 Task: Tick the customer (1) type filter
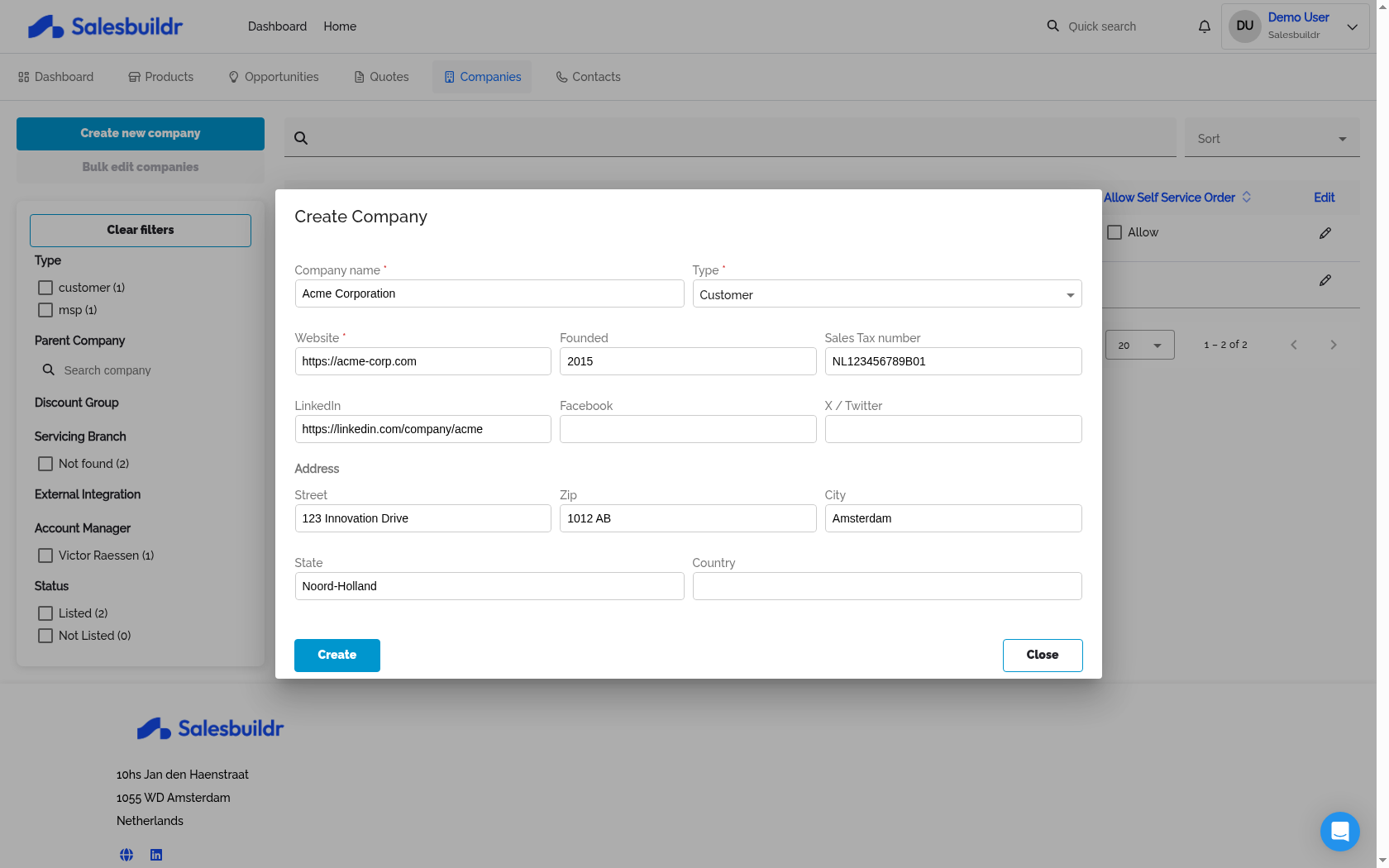pos(45,288)
